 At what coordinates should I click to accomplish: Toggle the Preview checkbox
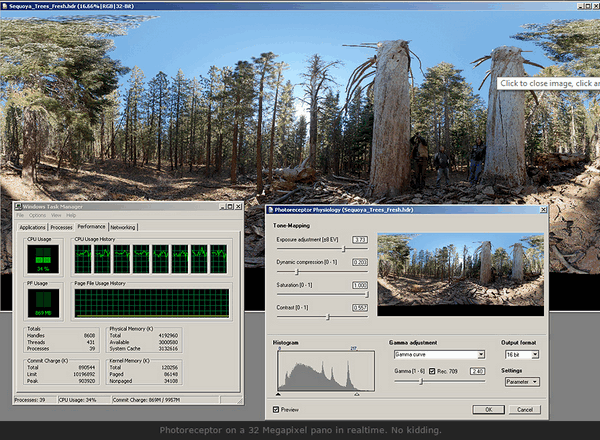[x=276, y=409]
